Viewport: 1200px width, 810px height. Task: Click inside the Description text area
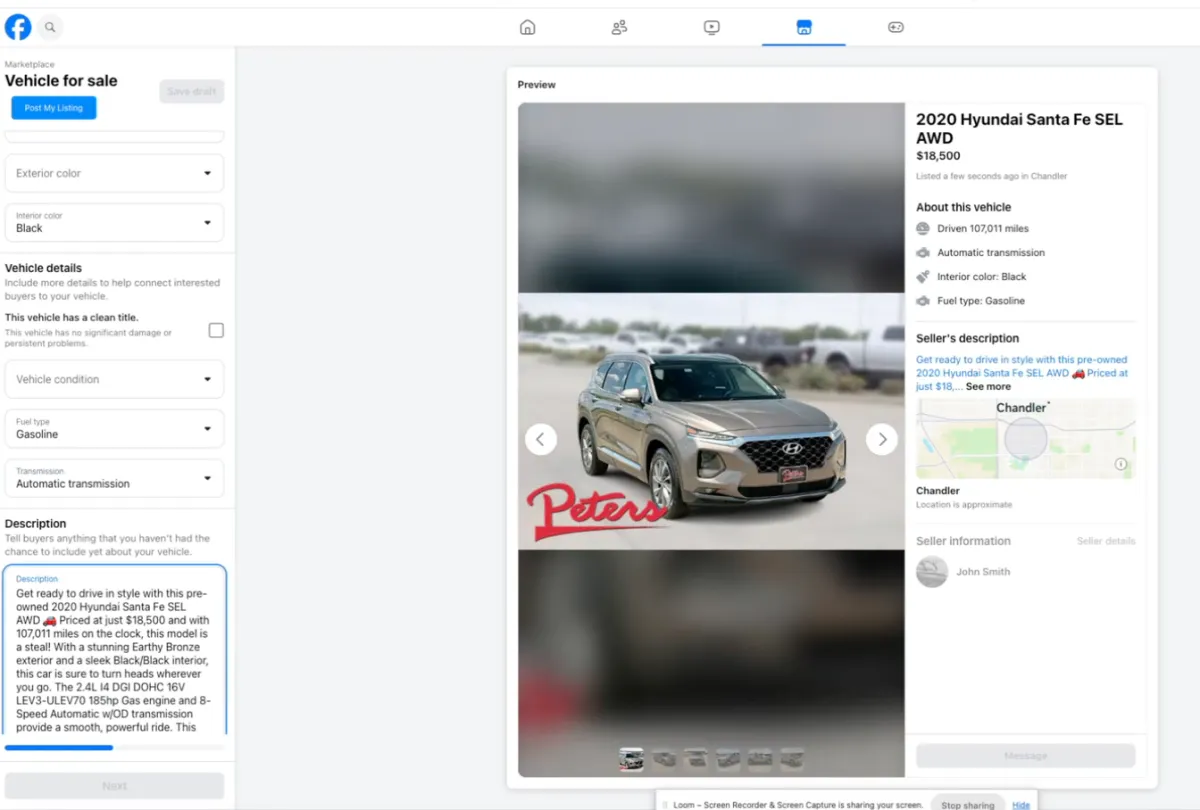click(114, 650)
